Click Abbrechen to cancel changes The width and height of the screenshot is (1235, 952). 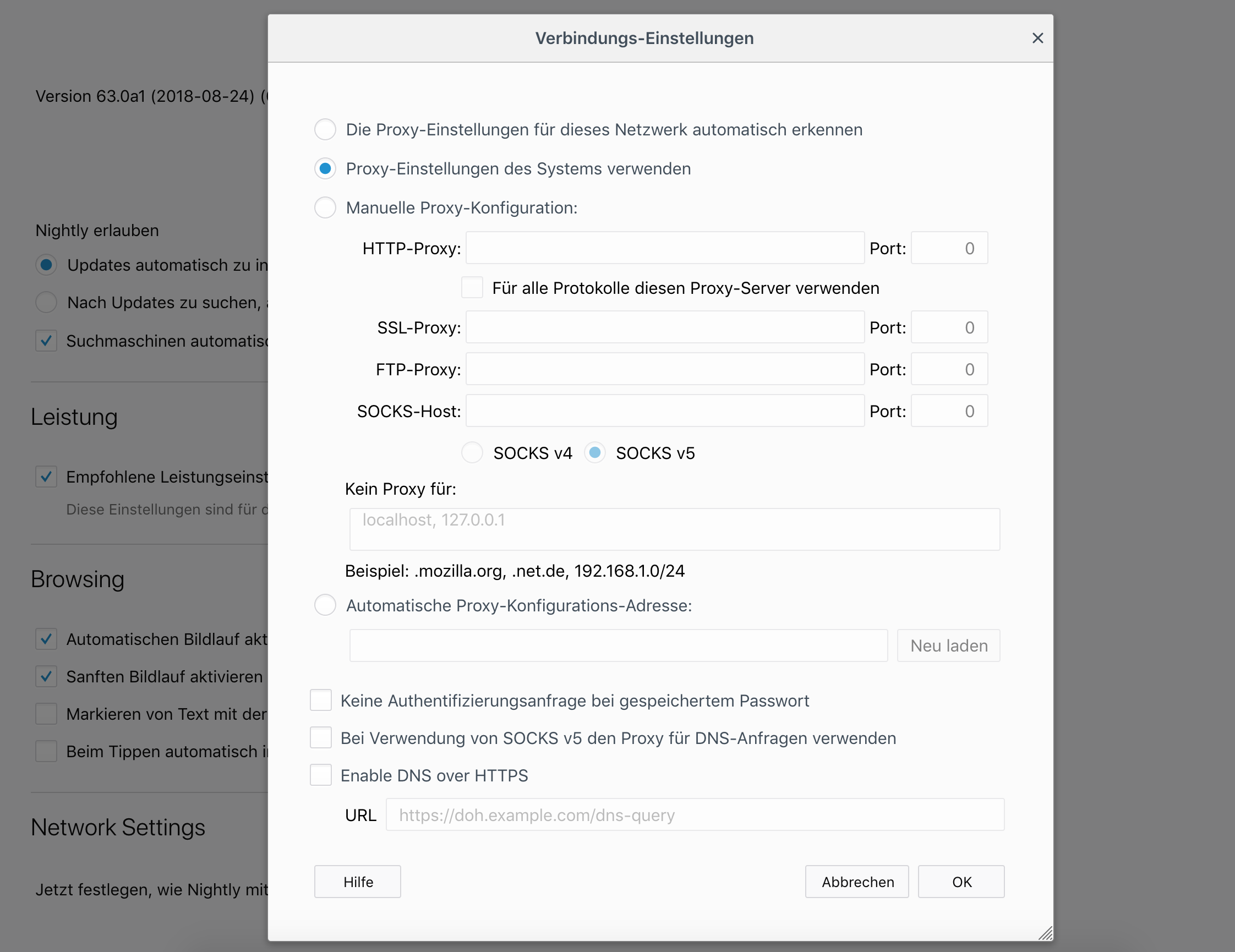(x=857, y=882)
